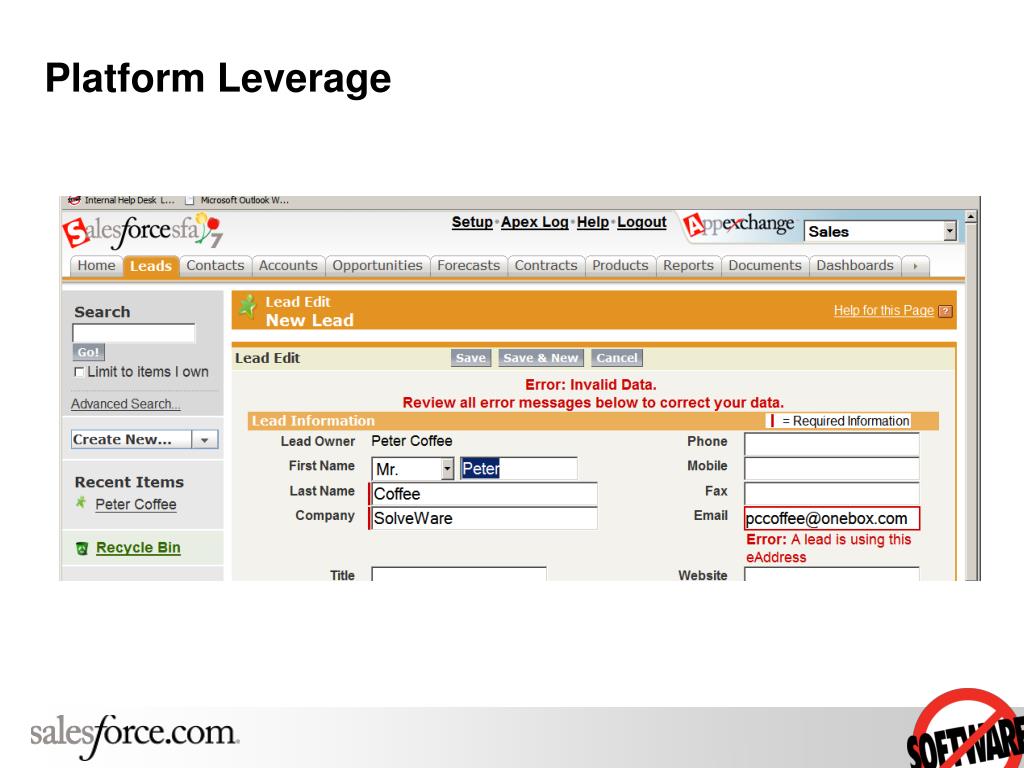Open the Documents tab

(x=765, y=266)
